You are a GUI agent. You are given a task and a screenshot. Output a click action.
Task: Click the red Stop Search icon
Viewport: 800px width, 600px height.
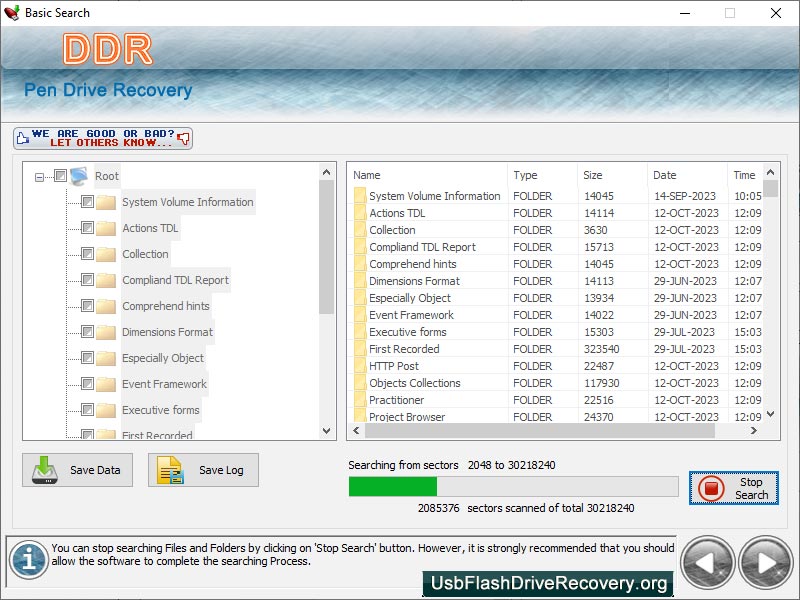711,488
